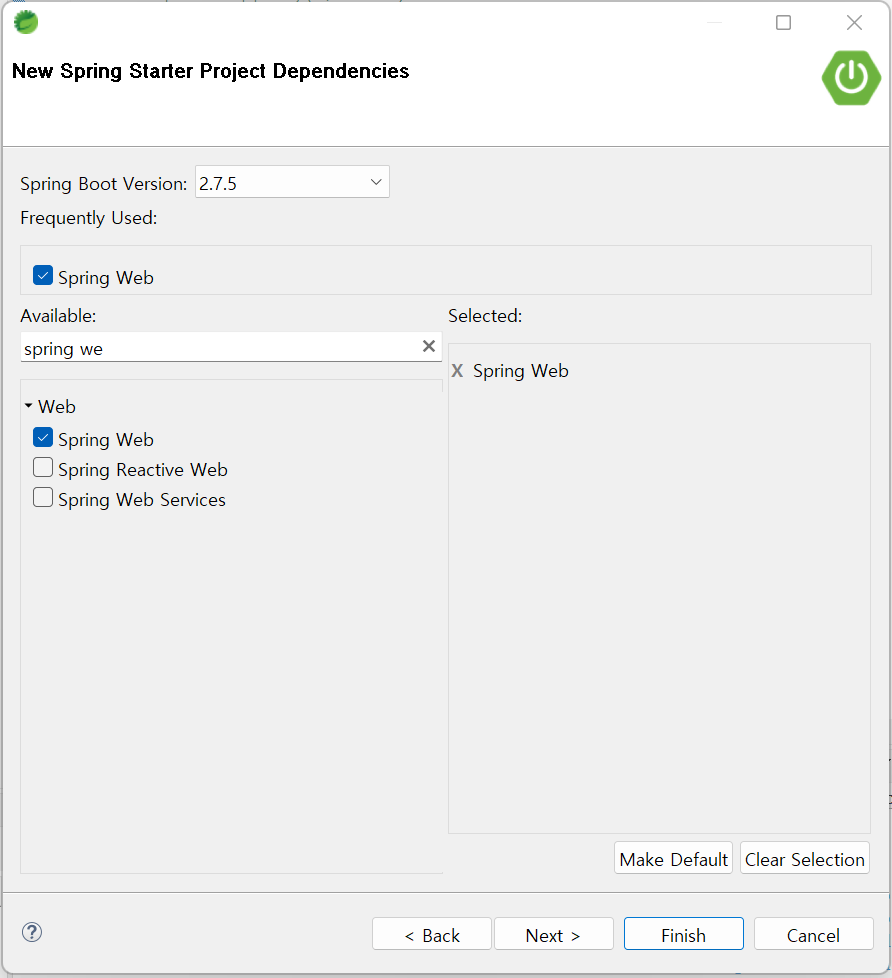Close the dialog with the title bar X
892x978 pixels.
click(x=854, y=22)
